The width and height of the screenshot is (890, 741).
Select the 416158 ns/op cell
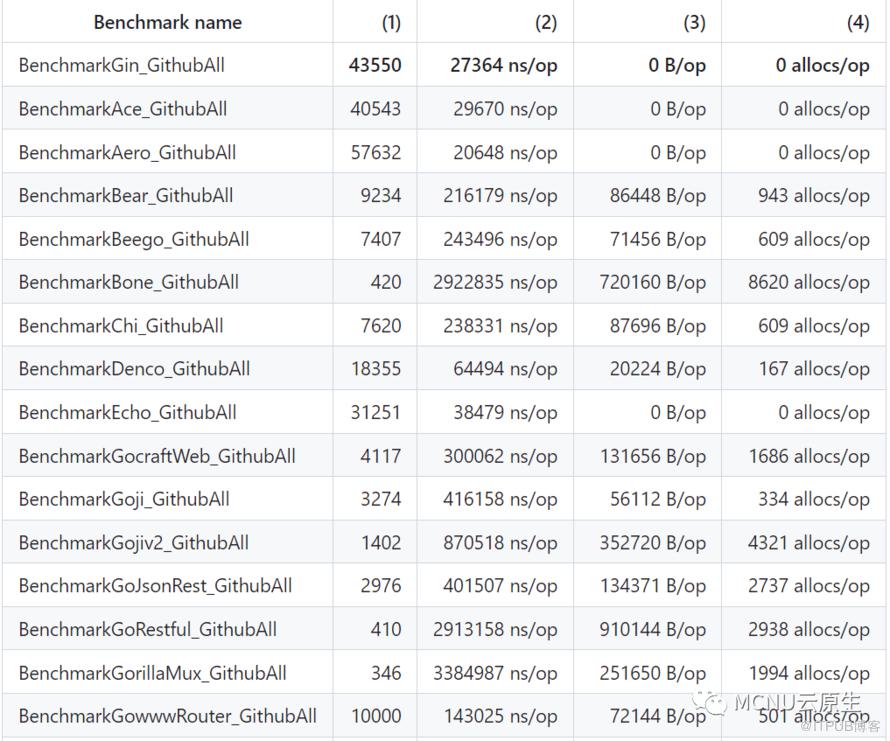(x=500, y=499)
